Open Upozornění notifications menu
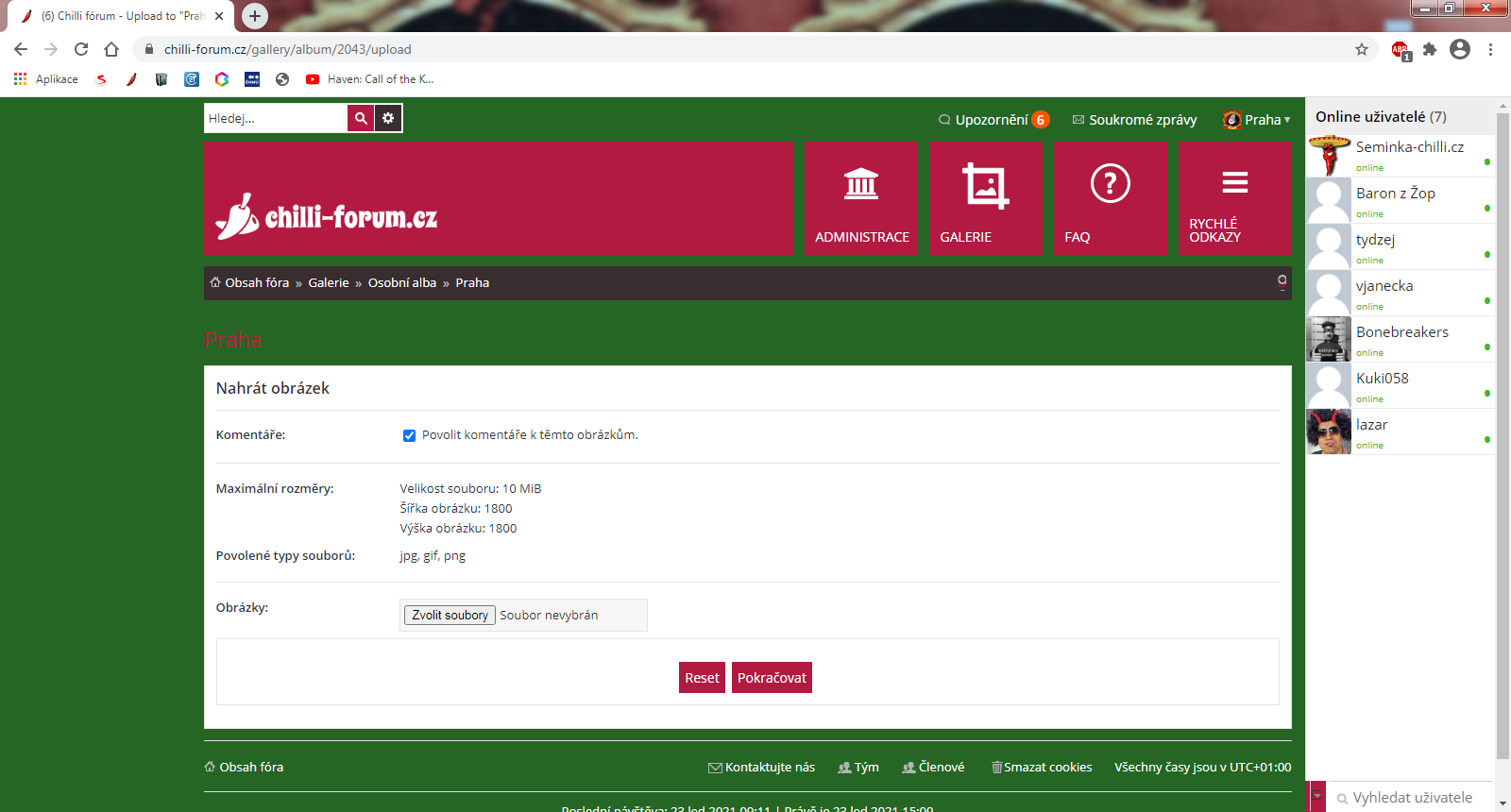 [x=993, y=120]
